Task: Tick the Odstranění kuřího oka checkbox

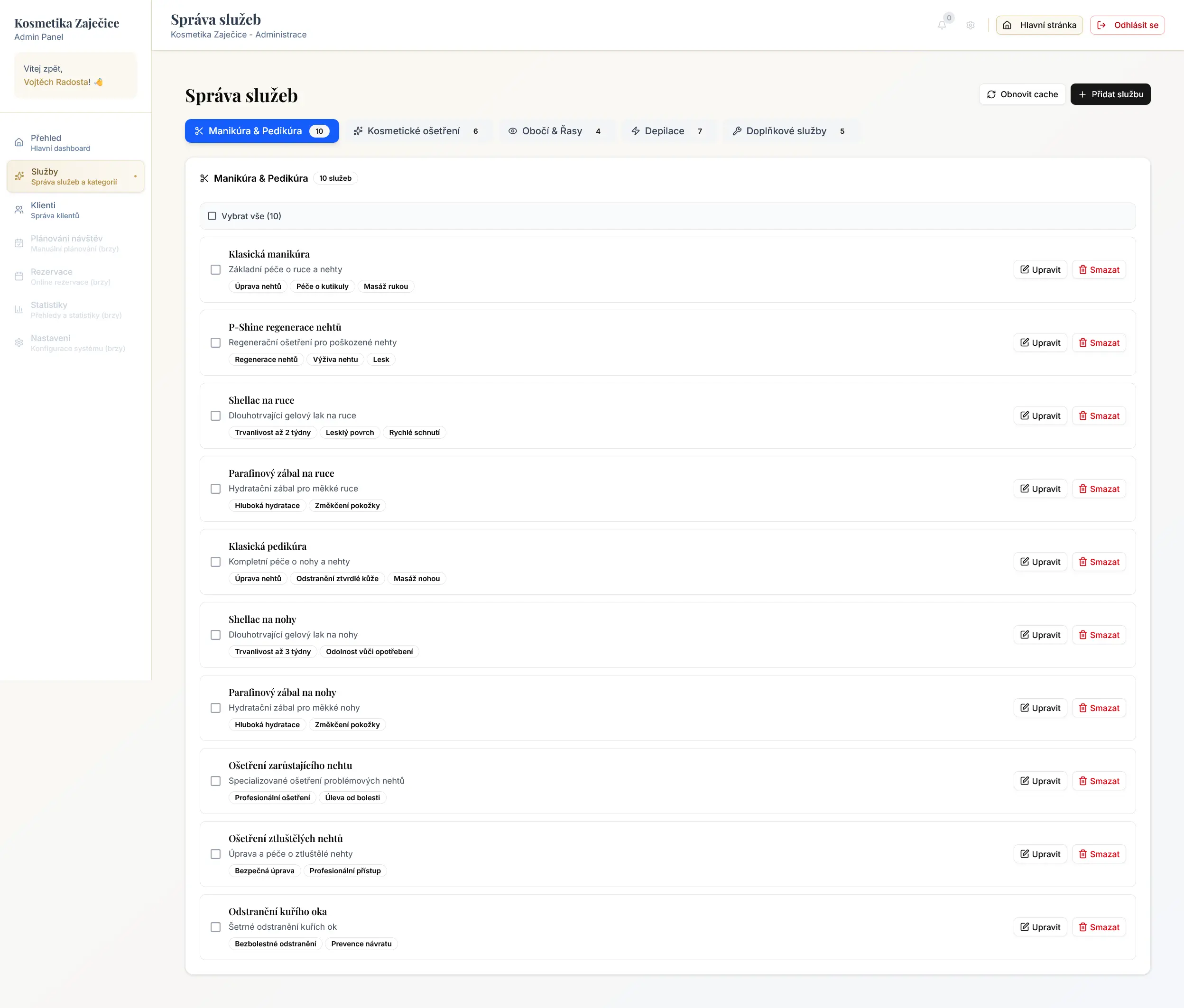Action: (215, 927)
